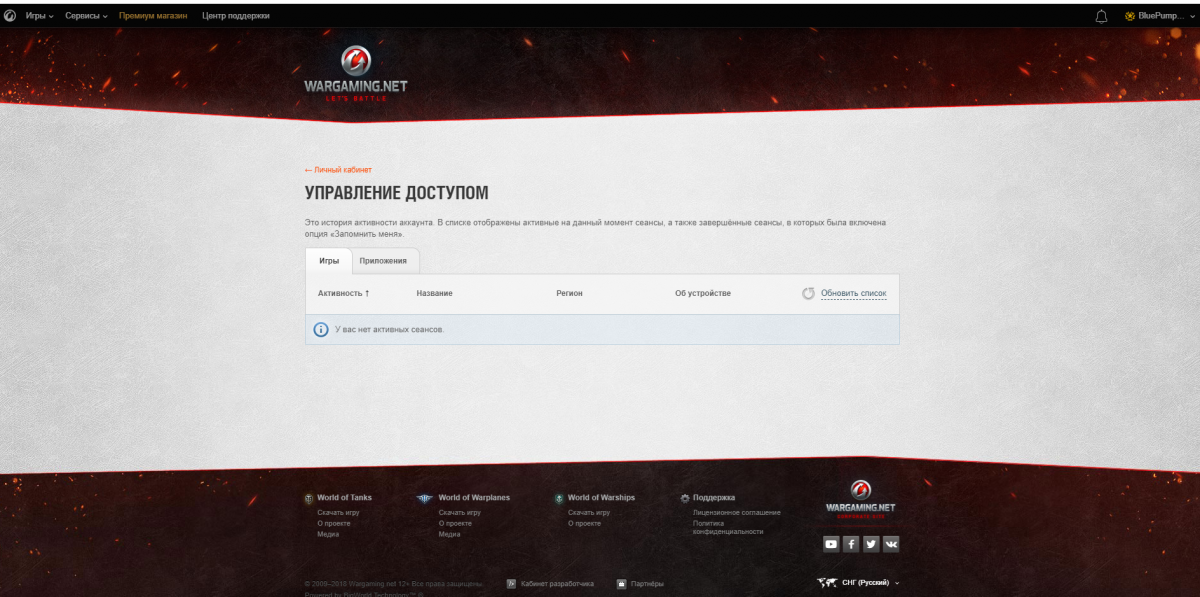Click the У вас нет активных сеансов message
Image resolution: width=1200 pixels, height=597 pixels.
(389, 329)
